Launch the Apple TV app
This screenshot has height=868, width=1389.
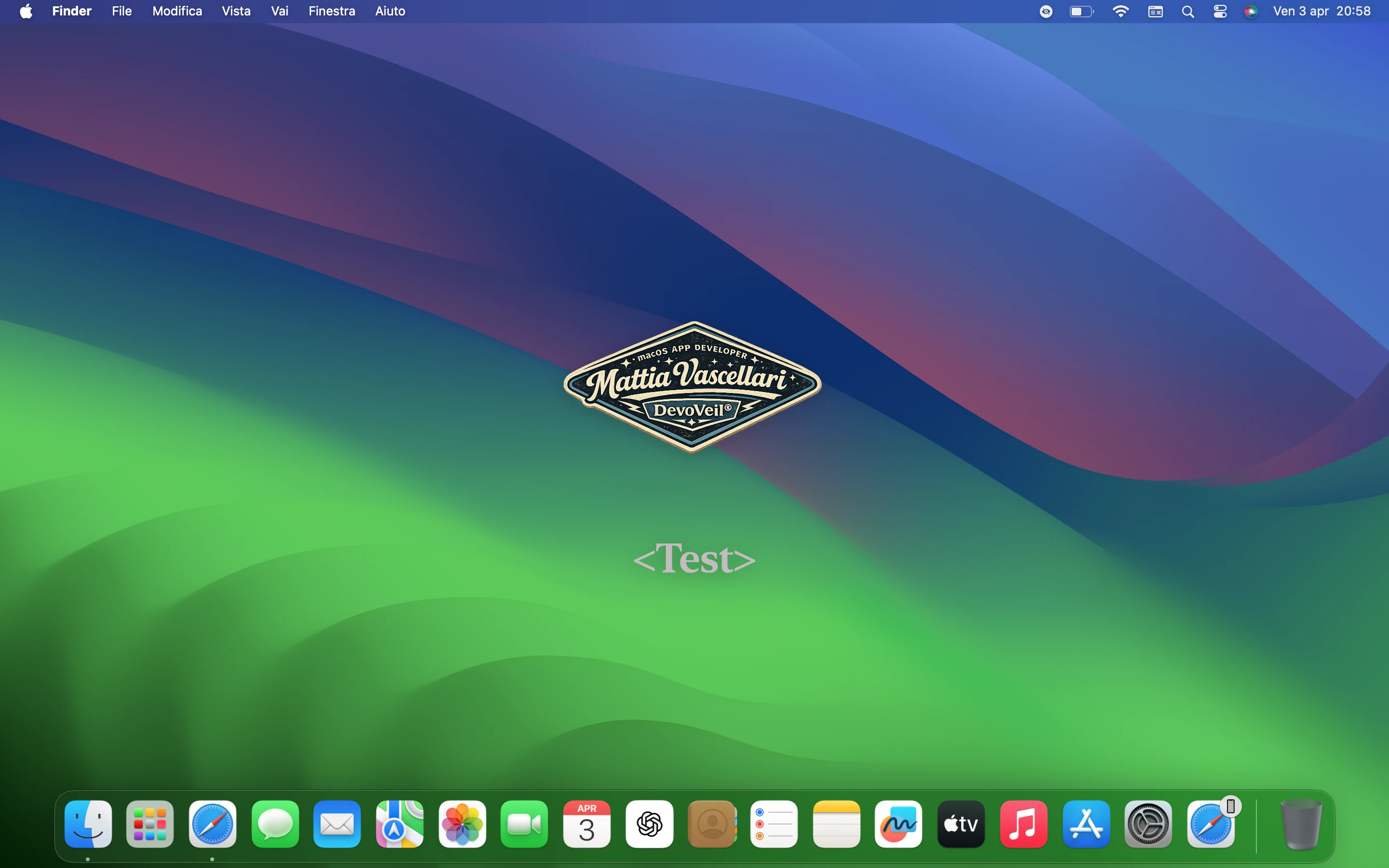point(961,825)
